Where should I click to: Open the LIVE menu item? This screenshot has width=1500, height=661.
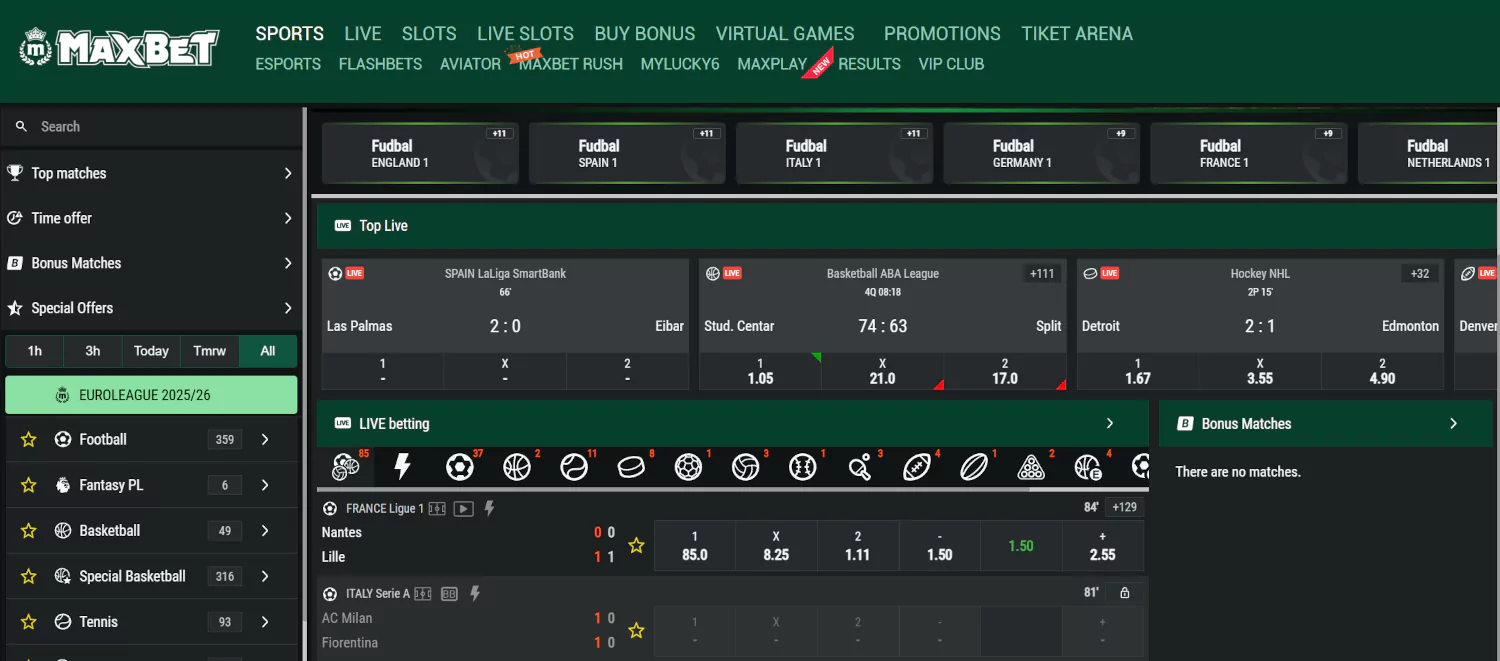point(363,33)
